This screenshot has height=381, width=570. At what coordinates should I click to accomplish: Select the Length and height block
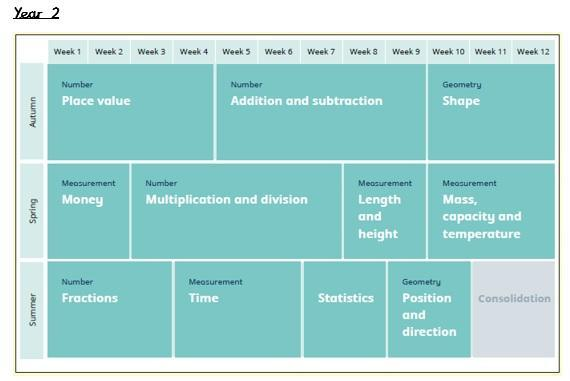pos(385,211)
